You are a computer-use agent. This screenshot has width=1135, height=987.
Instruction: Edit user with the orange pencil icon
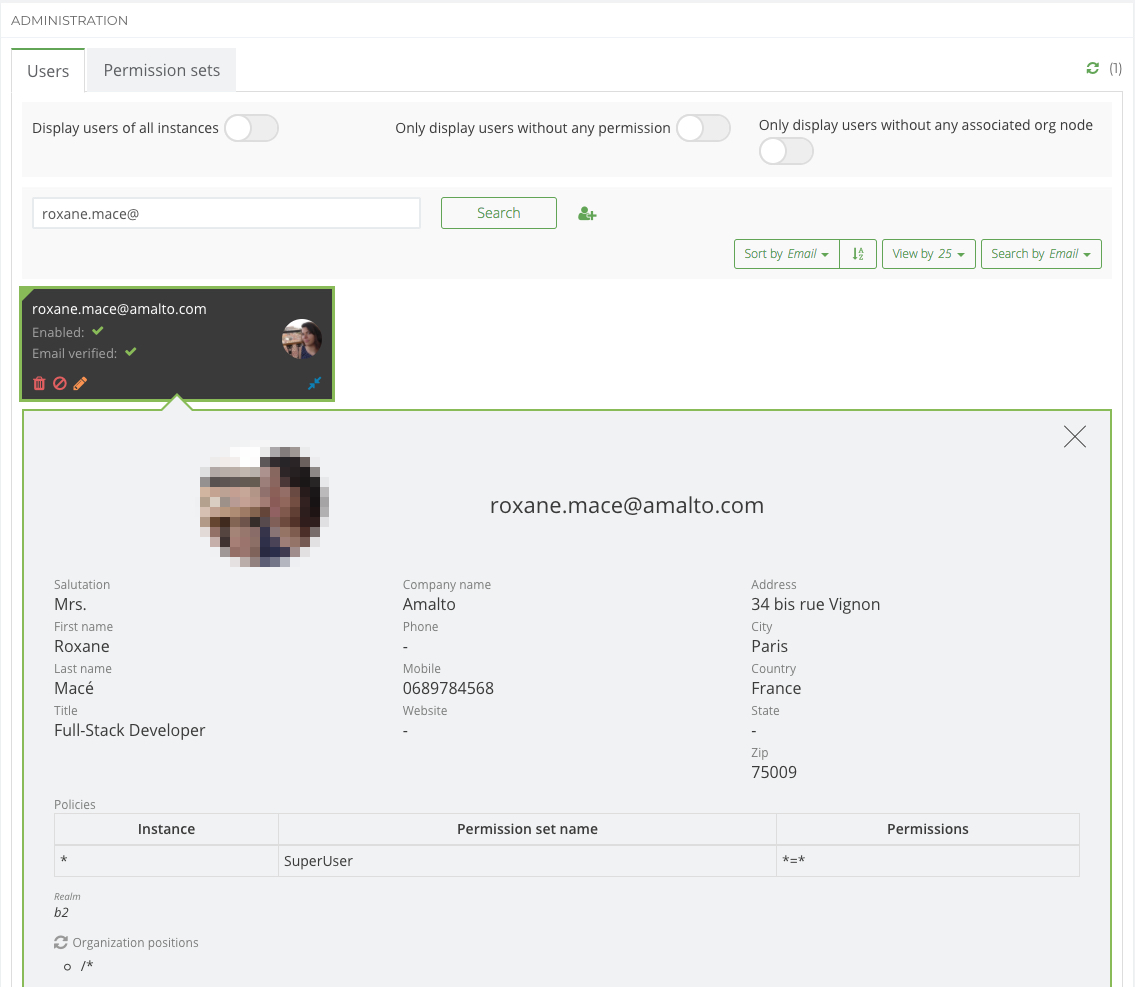tap(80, 383)
